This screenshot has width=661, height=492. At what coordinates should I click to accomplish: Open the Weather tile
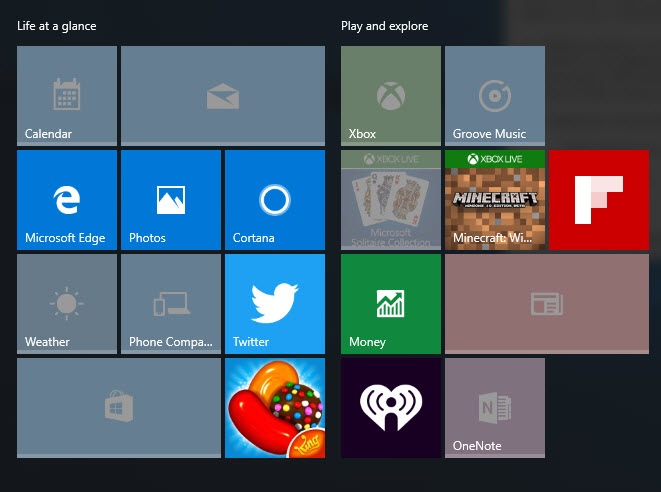pos(67,304)
